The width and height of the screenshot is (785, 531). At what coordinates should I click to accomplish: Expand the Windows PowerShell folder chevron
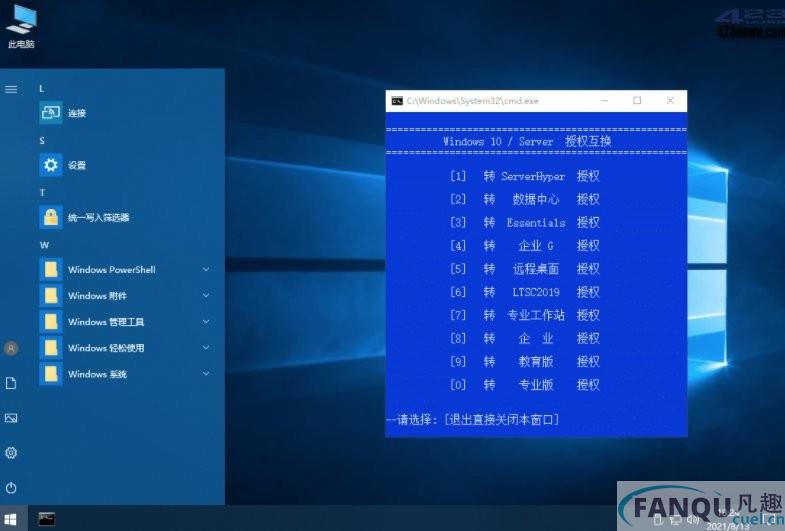(206, 269)
